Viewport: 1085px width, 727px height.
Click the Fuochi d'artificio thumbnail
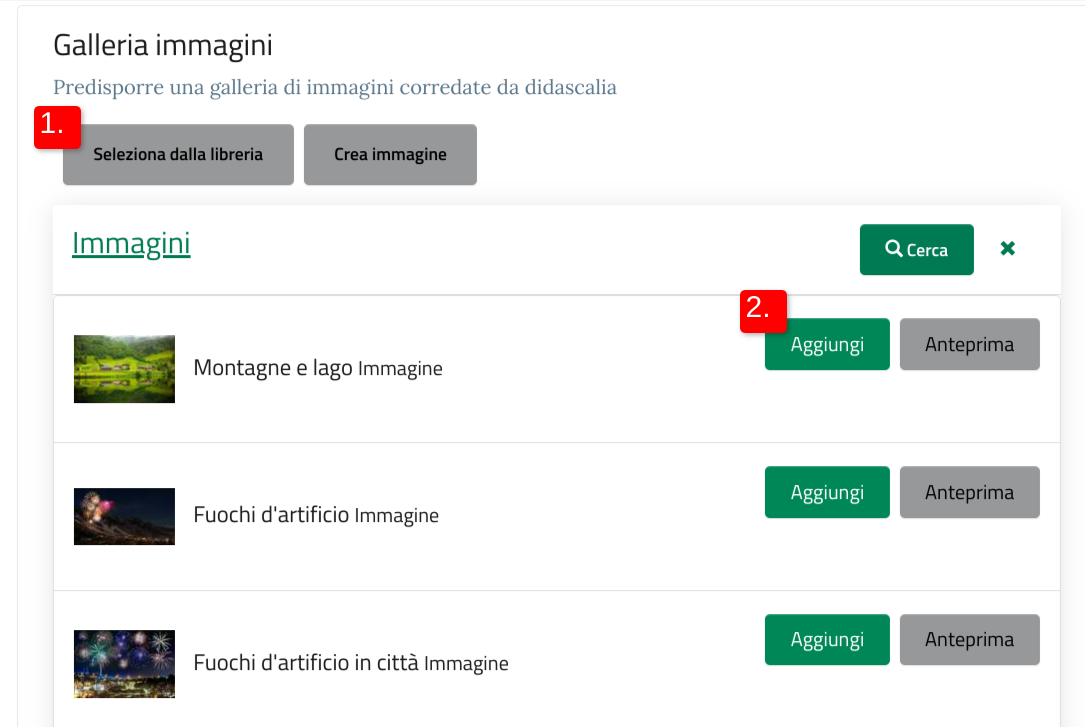pyautogui.click(x=125, y=517)
